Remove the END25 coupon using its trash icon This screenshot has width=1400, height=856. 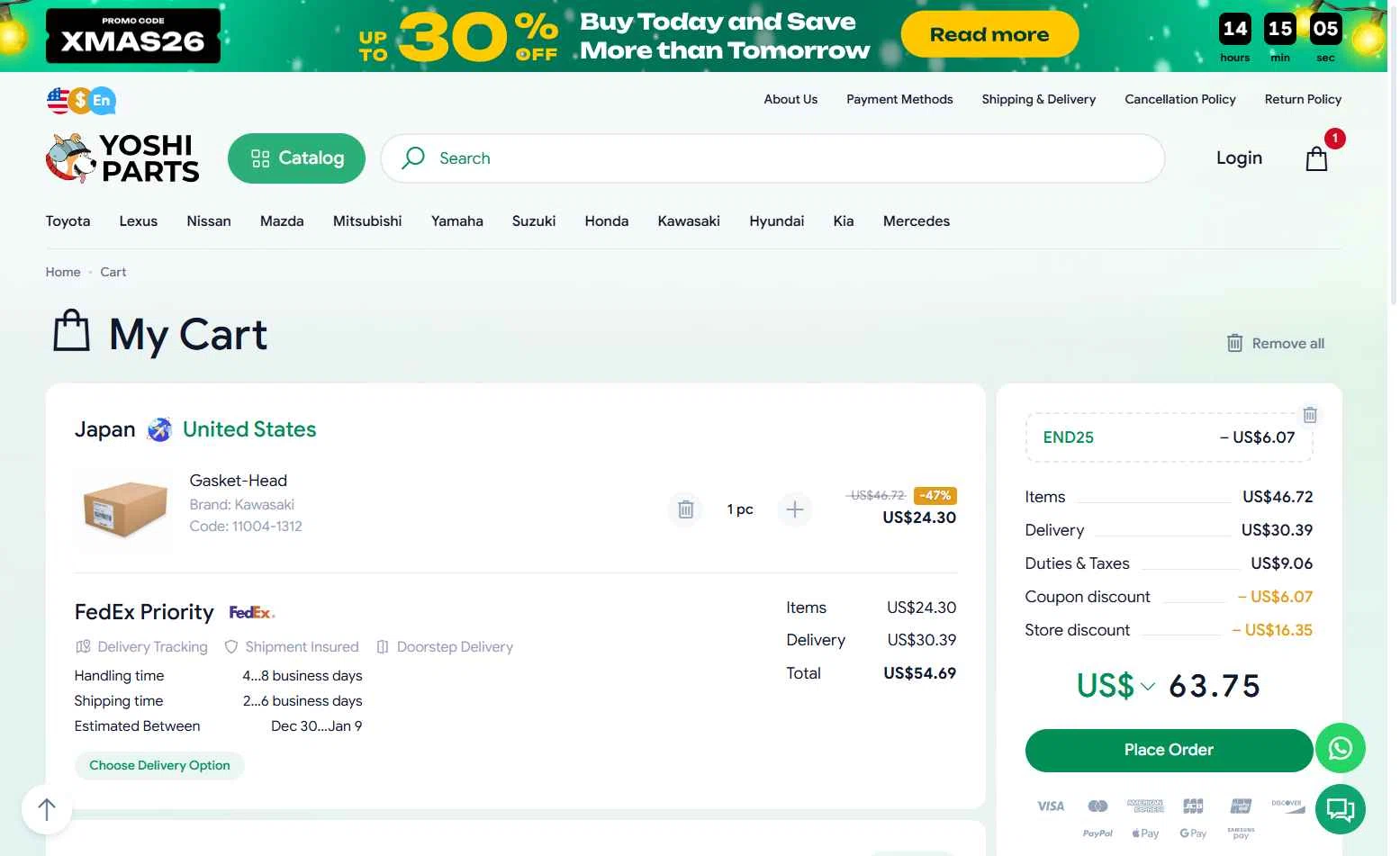point(1310,415)
